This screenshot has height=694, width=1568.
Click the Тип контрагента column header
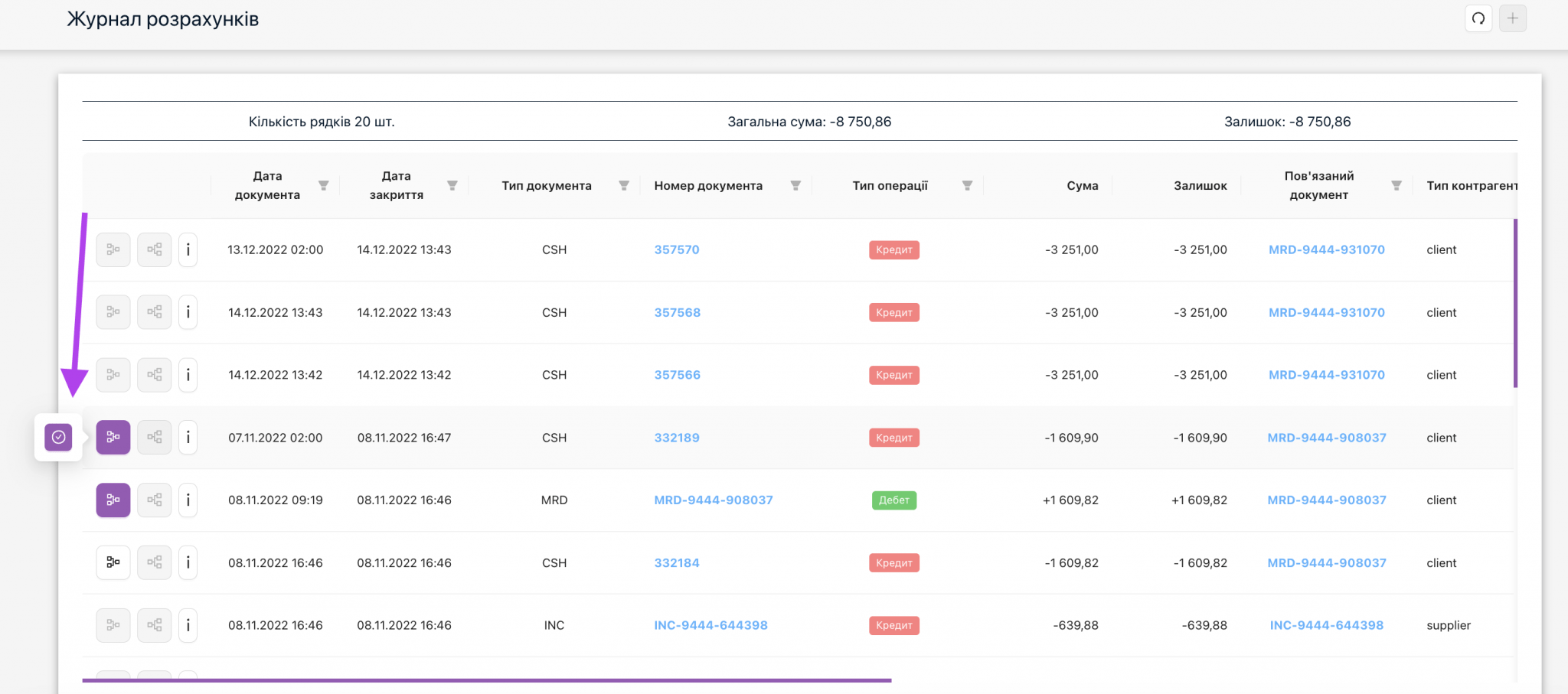point(1472,186)
